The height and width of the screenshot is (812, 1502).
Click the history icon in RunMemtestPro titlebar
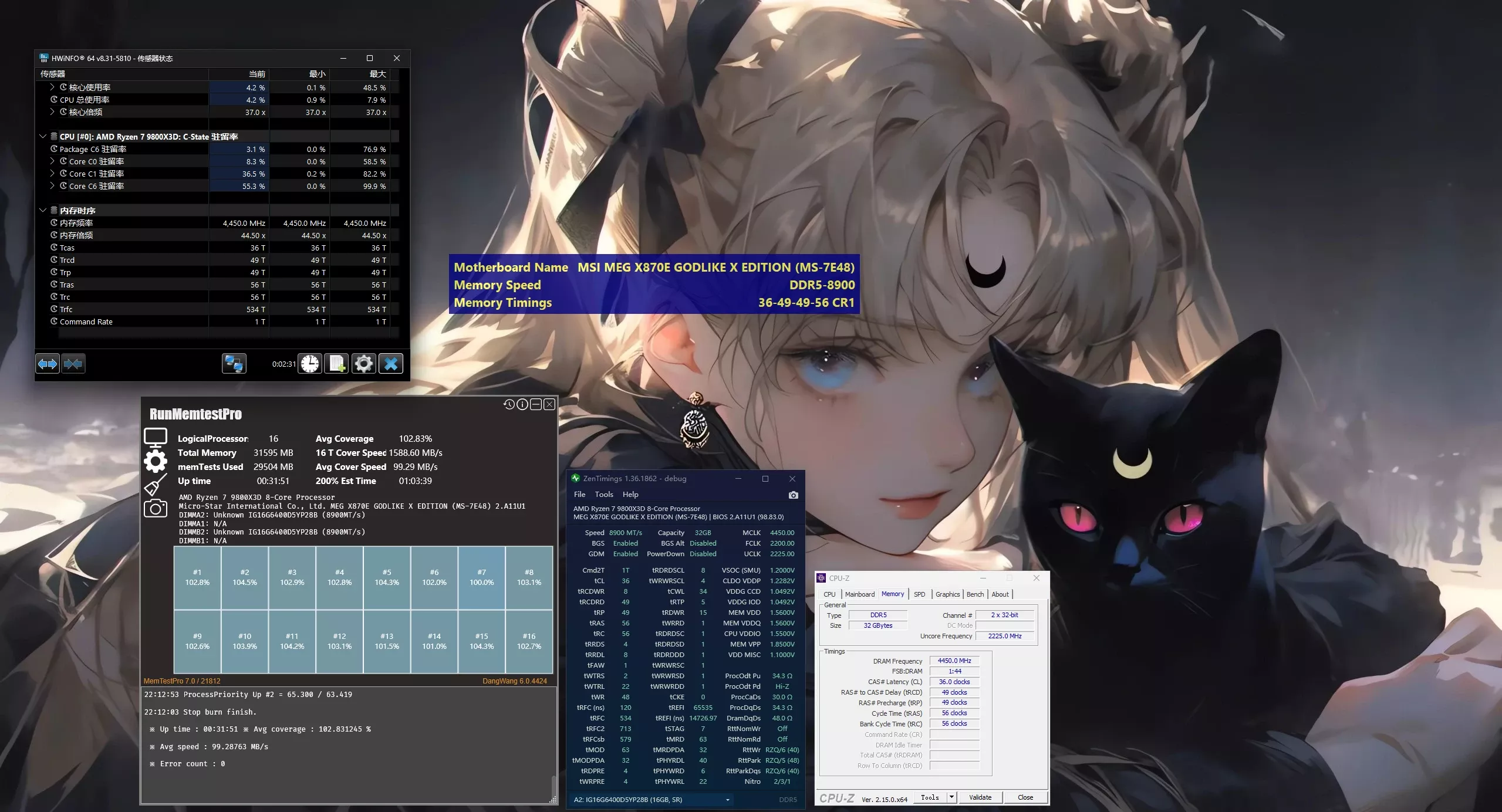[508, 404]
